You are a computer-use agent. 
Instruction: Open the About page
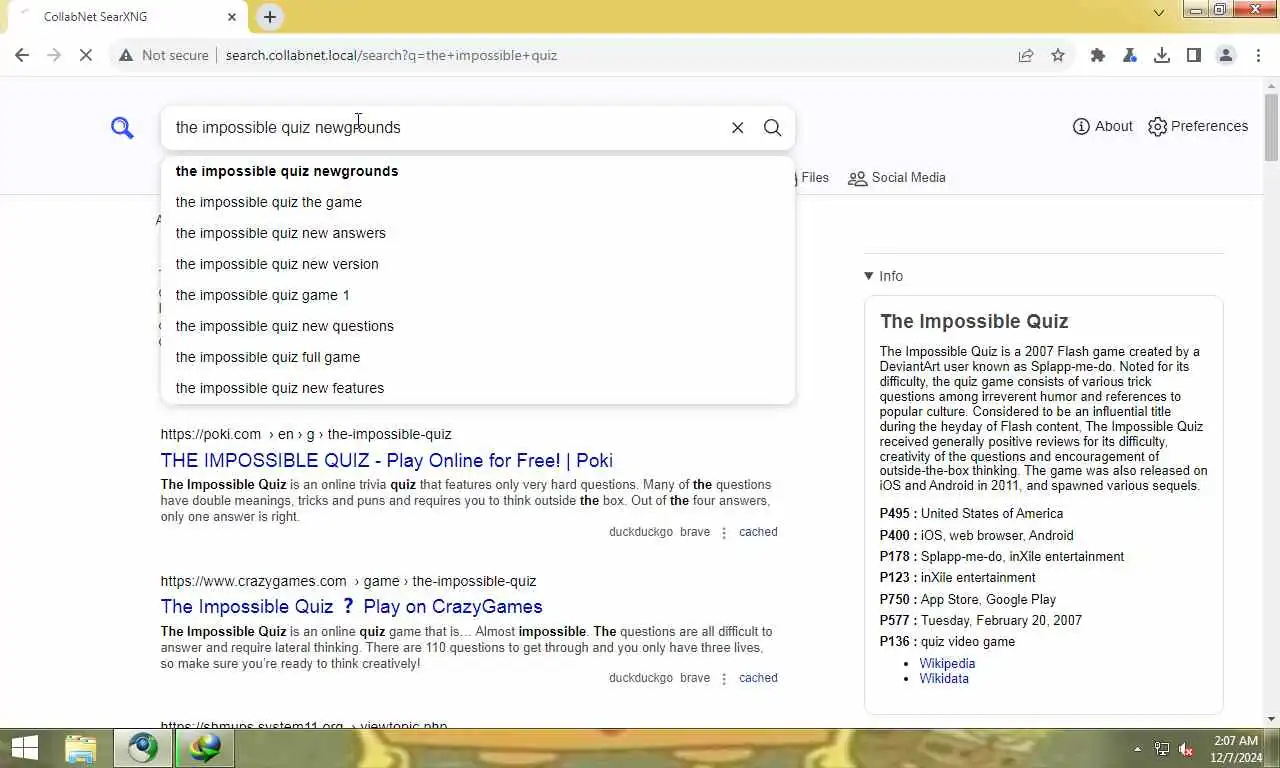(x=1102, y=126)
